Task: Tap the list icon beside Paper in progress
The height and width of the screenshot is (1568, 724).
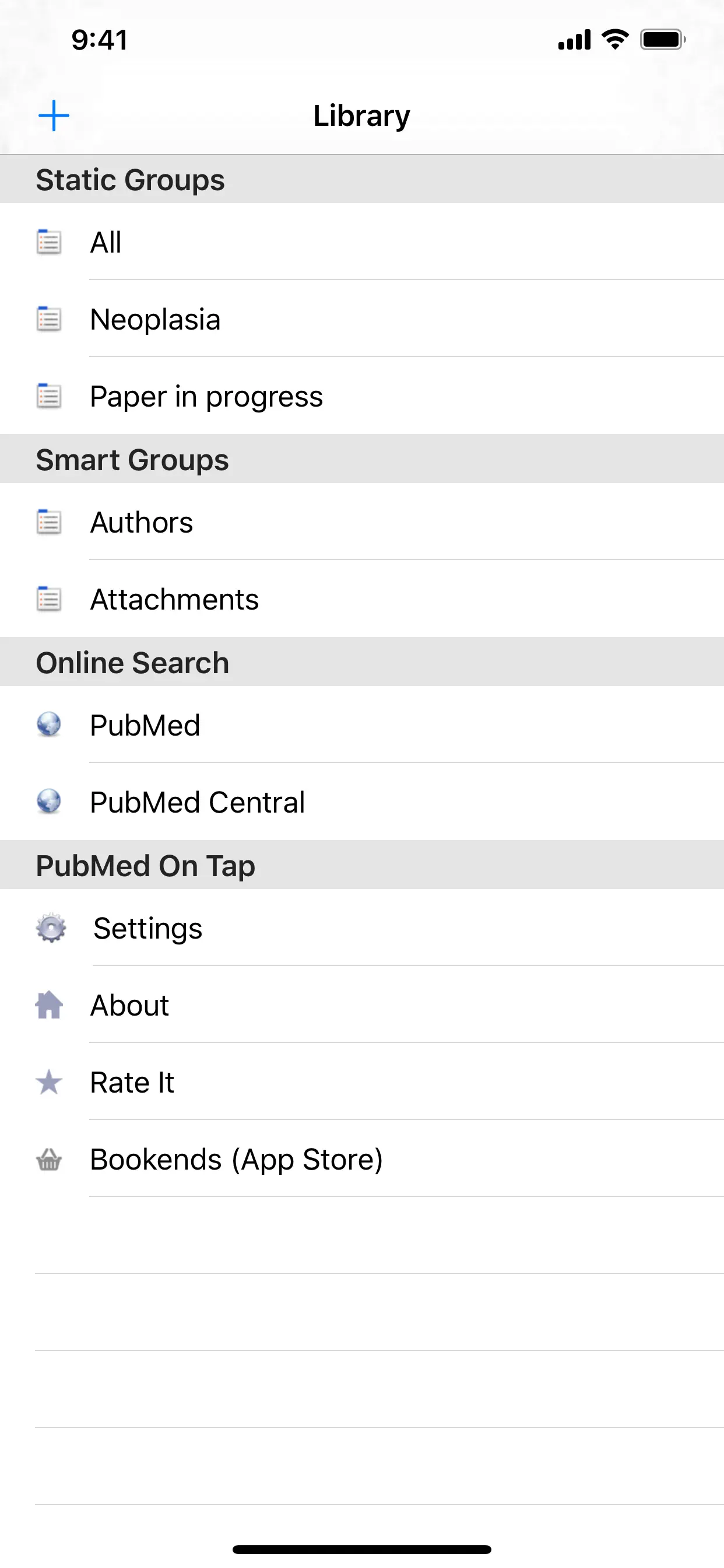Action: point(48,396)
